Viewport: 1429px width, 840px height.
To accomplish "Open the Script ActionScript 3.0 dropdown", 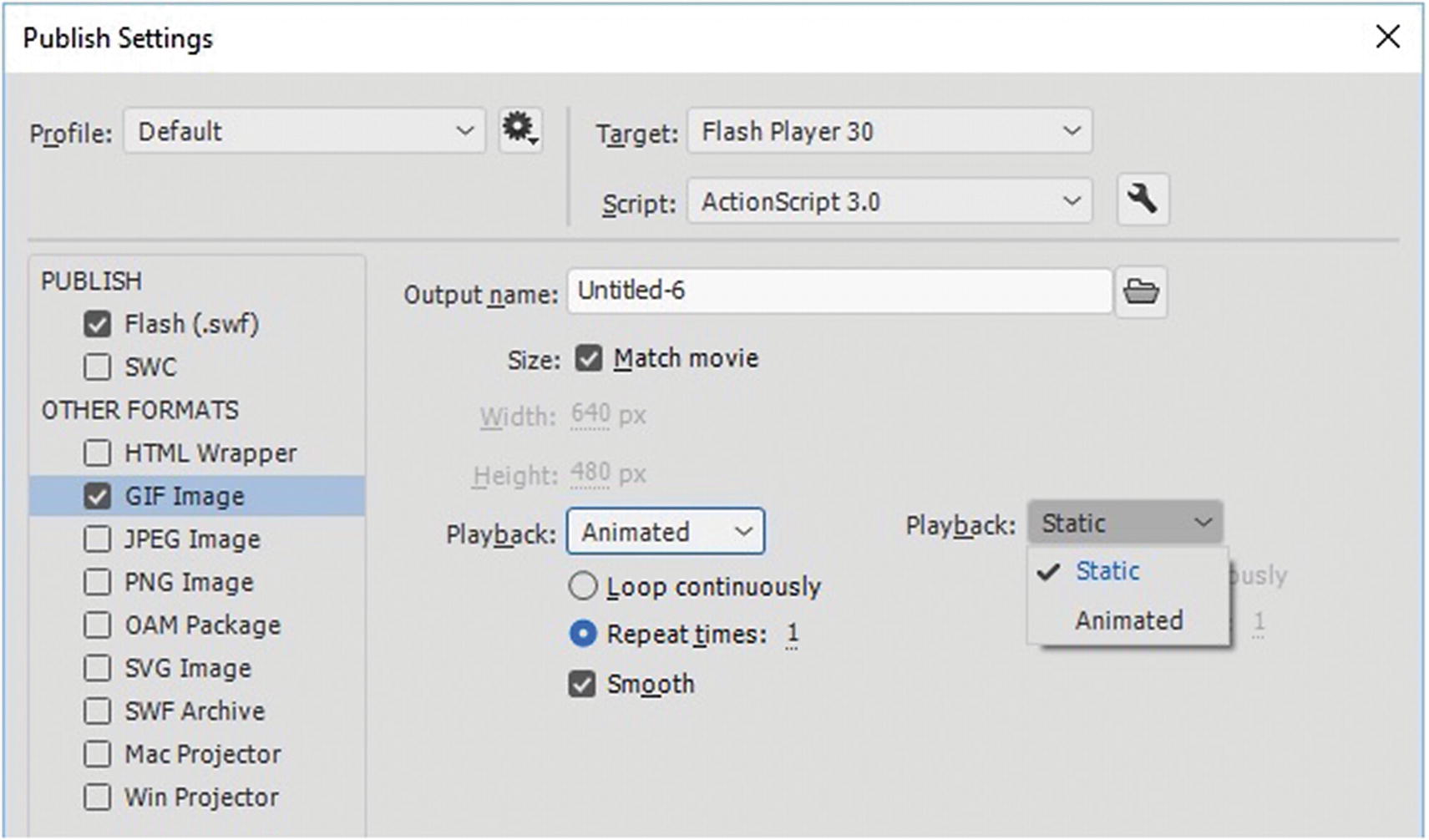I will 889,201.
